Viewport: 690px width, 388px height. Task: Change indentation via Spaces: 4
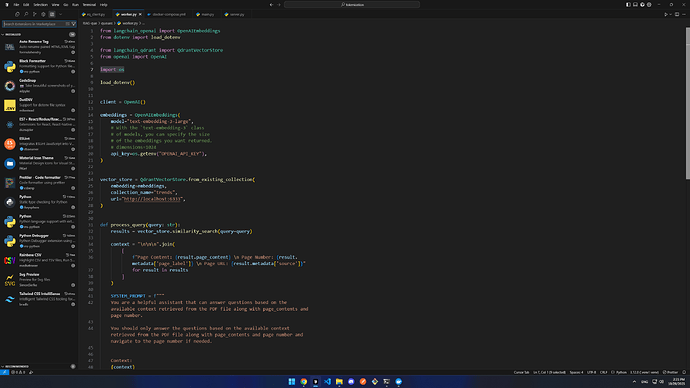[x=576, y=372]
